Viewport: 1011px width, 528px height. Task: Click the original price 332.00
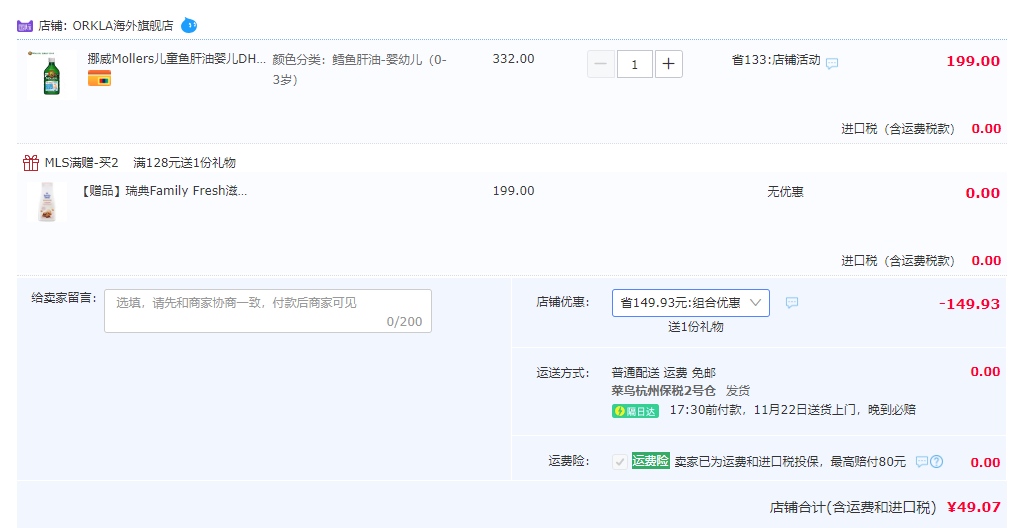click(x=513, y=59)
